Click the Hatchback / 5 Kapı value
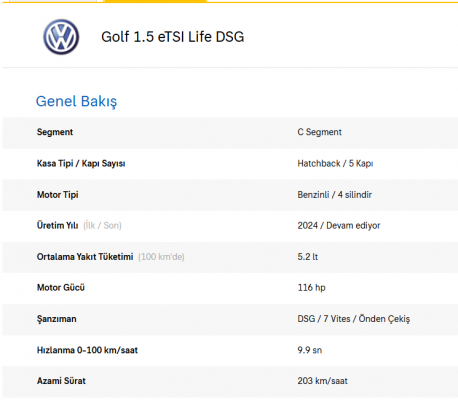 point(335,163)
